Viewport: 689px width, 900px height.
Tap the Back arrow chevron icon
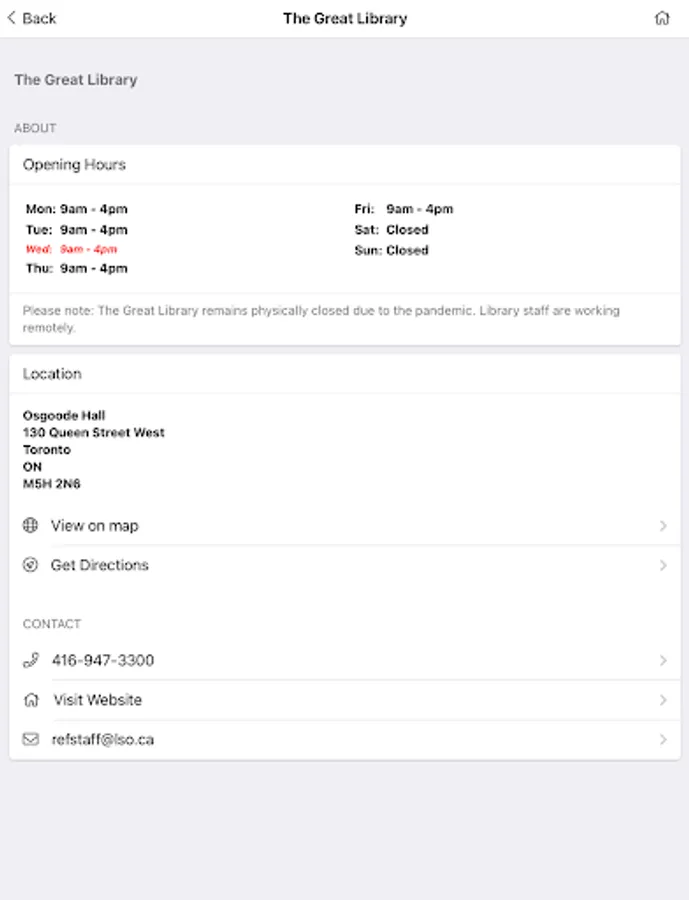(x=11, y=18)
